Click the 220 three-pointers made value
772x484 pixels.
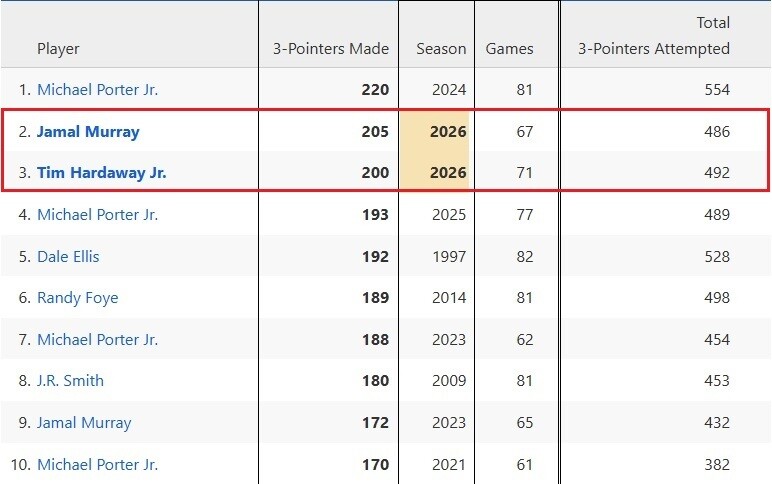(375, 90)
